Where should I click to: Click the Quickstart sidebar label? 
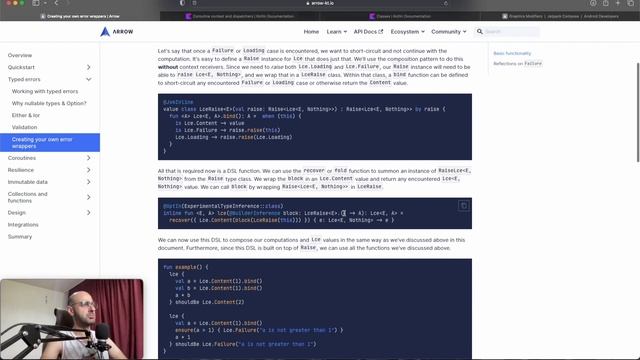click(21, 67)
